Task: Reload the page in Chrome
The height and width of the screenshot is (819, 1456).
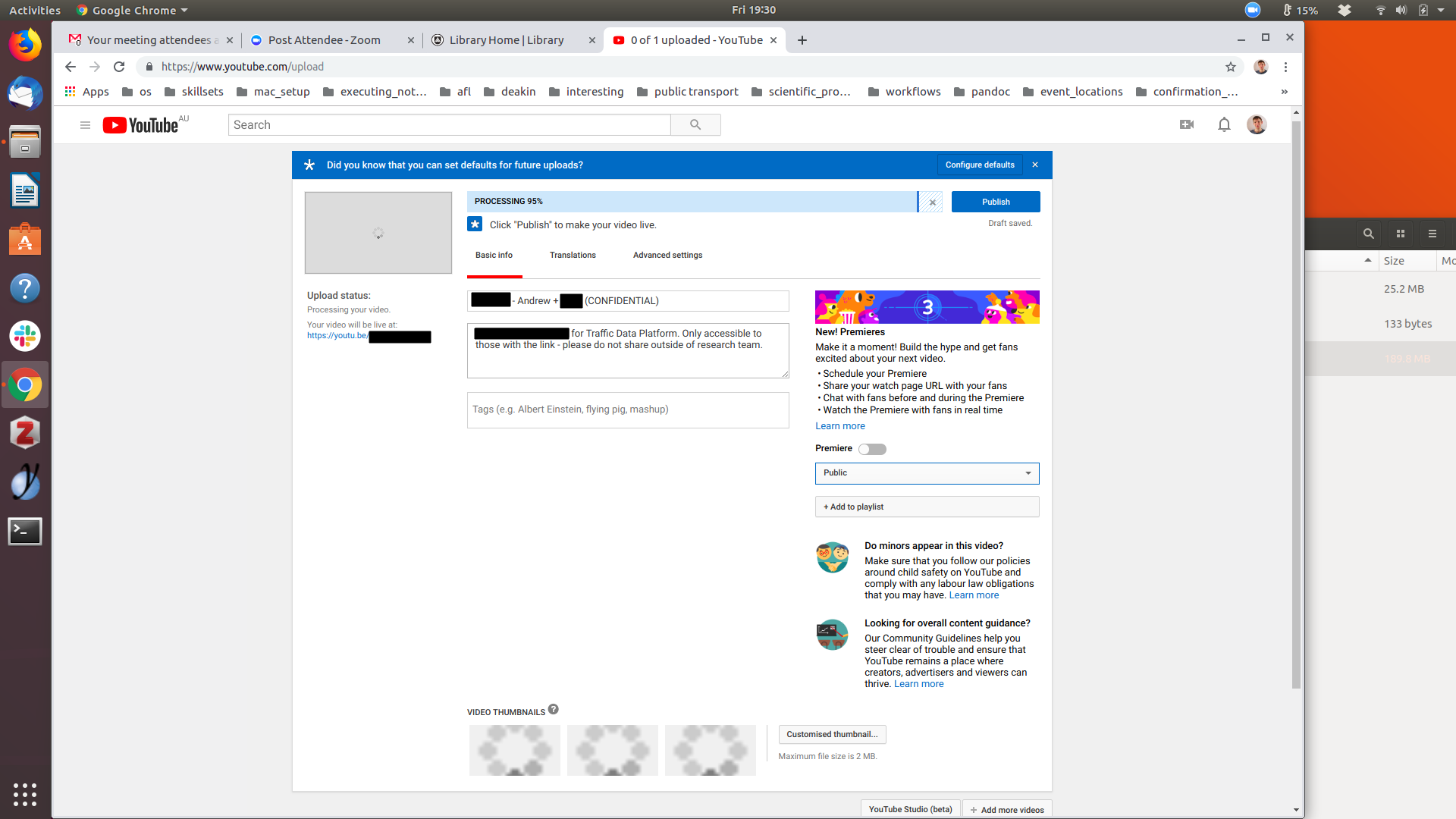Action: click(119, 67)
